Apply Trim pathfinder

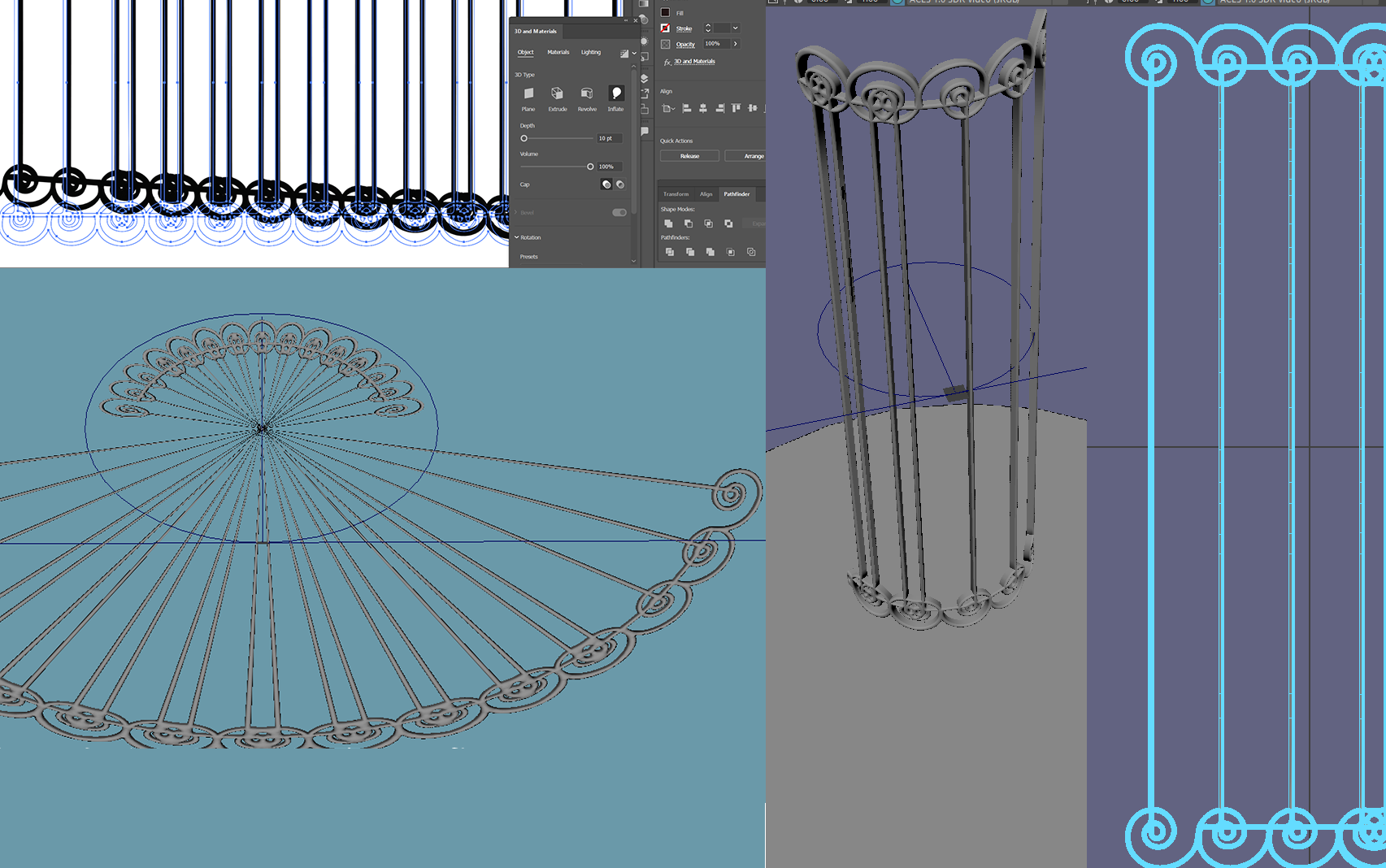(x=690, y=252)
